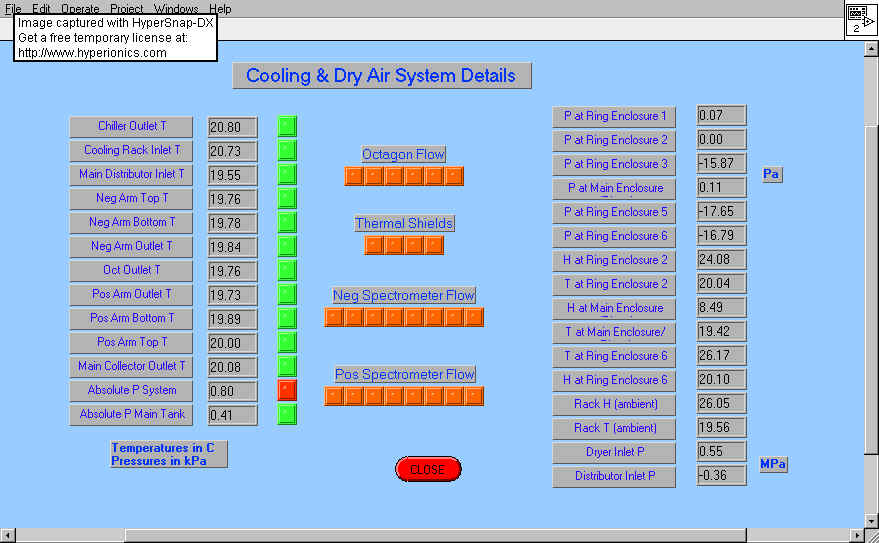This screenshot has width=879, height=543.
Task: Open the Windows menu
Action: (176, 8)
